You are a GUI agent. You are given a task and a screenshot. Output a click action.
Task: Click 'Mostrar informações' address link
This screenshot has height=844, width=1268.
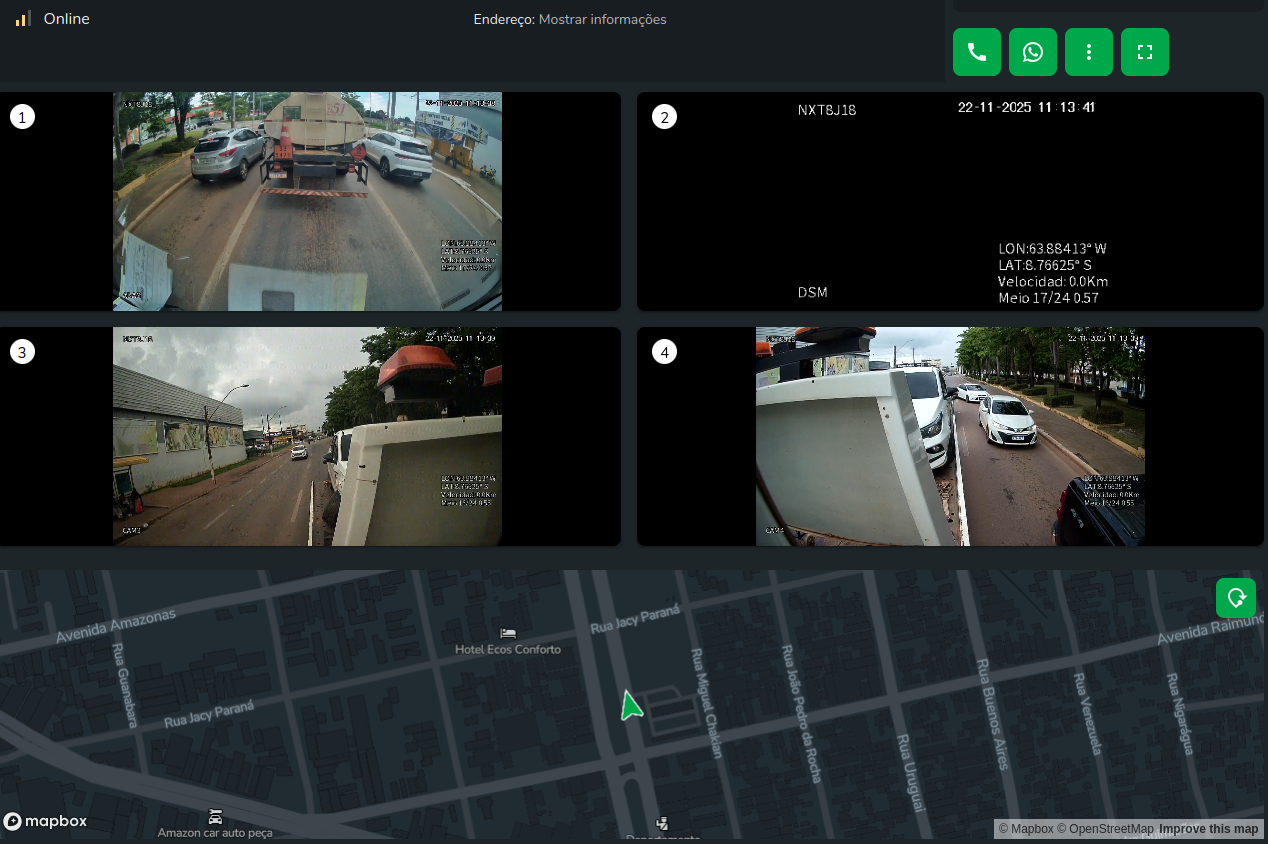[602, 19]
